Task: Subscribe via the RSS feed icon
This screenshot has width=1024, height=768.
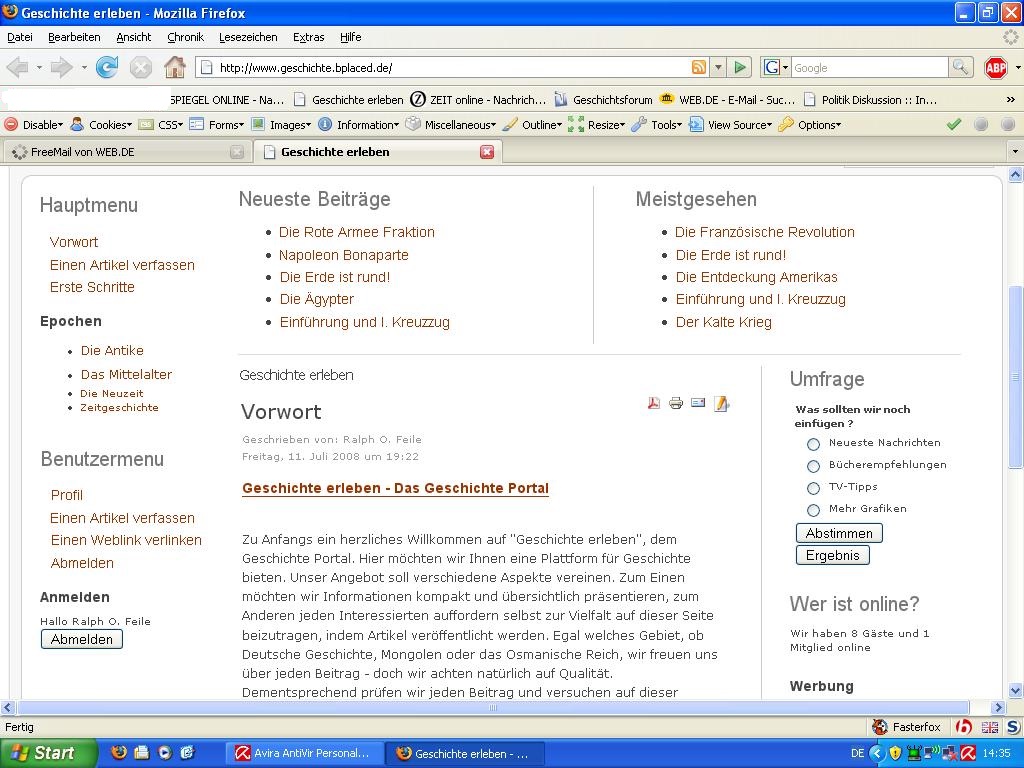Action: click(x=698, y=67)
